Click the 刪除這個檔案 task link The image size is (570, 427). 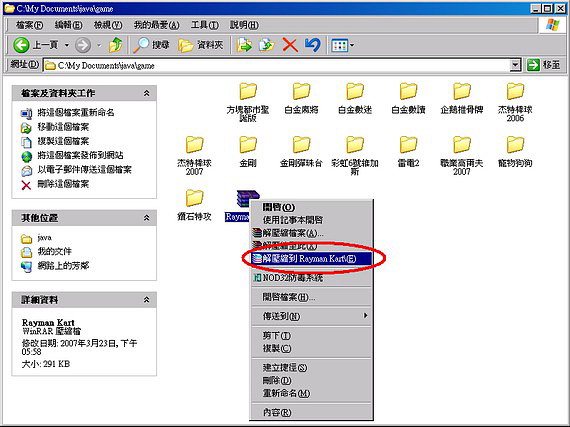[x=63, y=184]
